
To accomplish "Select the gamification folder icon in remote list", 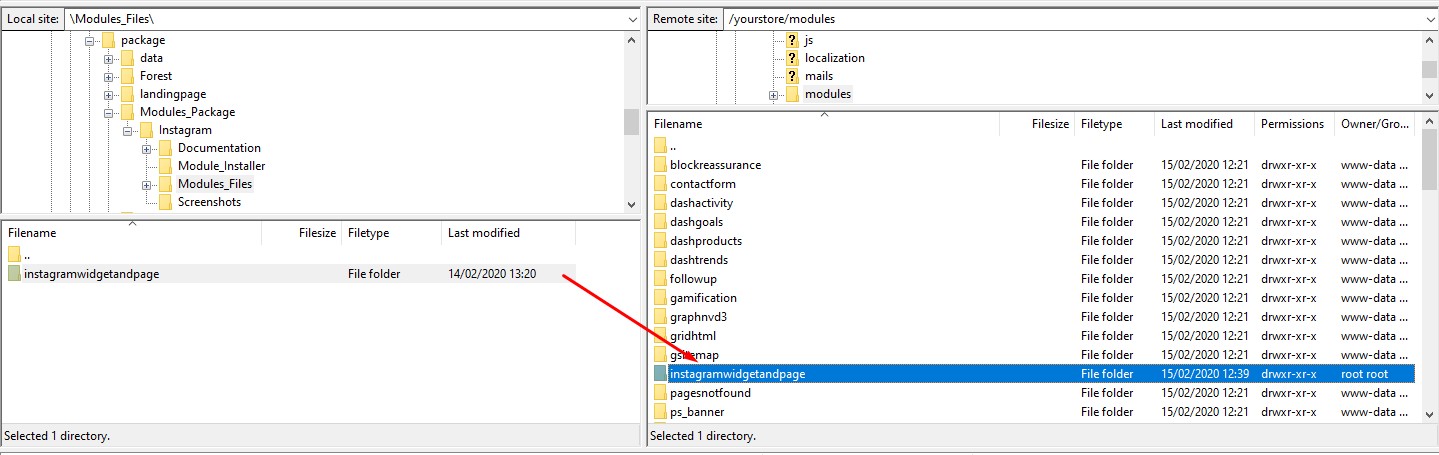I will pyautogui.click(x=660, y=298).
